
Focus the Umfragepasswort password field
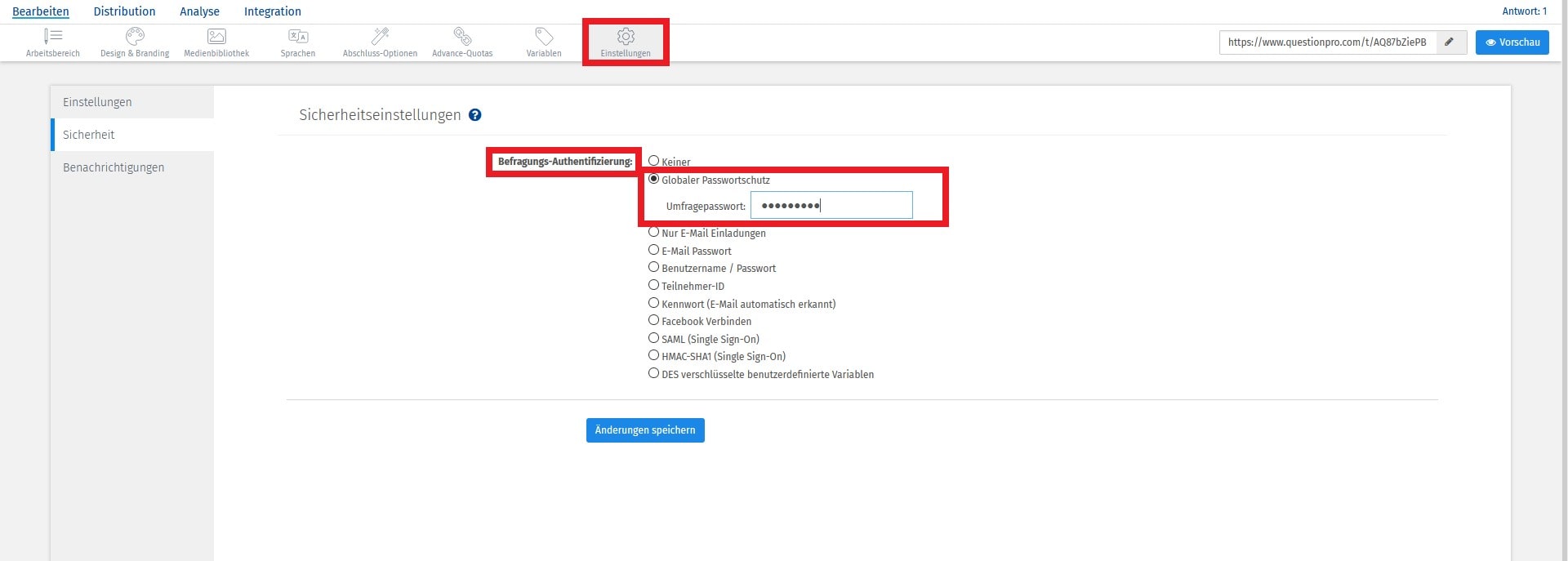tap(831, 205)
